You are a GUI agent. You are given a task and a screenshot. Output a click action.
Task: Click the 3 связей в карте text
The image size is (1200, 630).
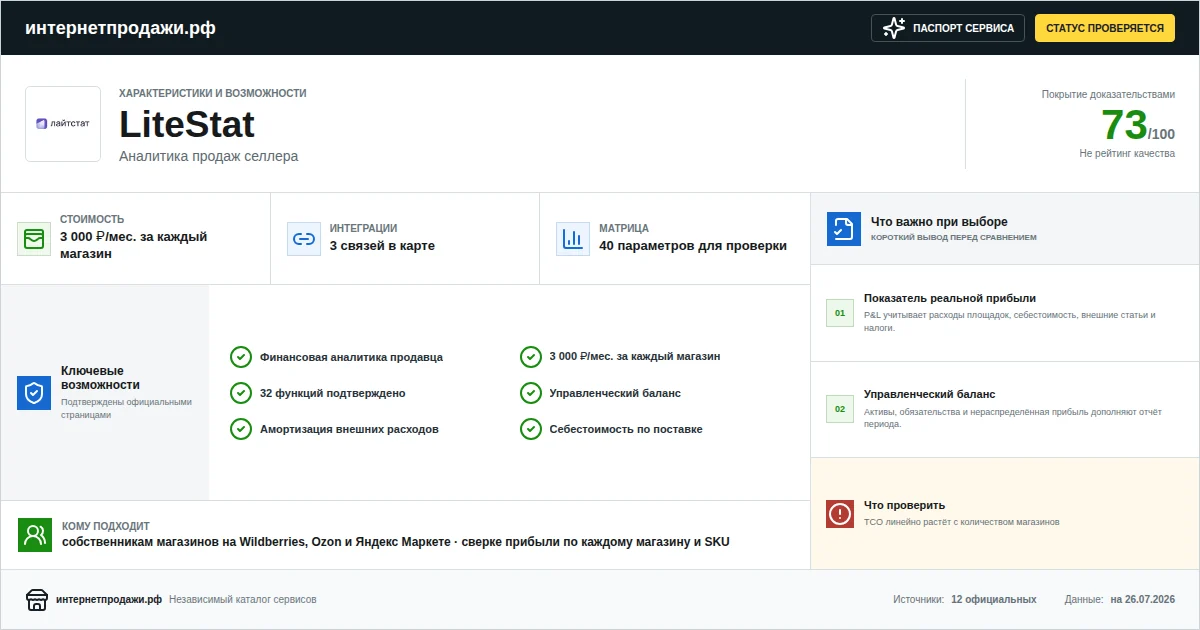point(382,246)
